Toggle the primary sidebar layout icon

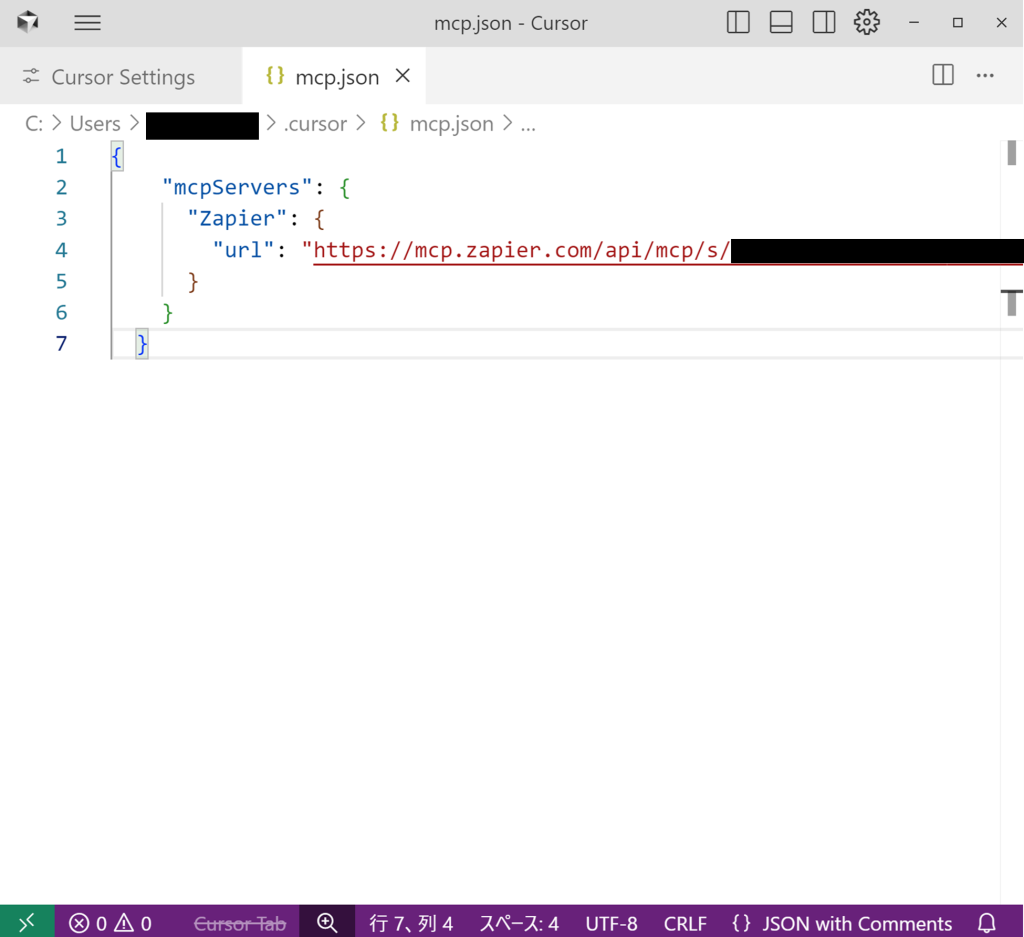tap(738, 23)
